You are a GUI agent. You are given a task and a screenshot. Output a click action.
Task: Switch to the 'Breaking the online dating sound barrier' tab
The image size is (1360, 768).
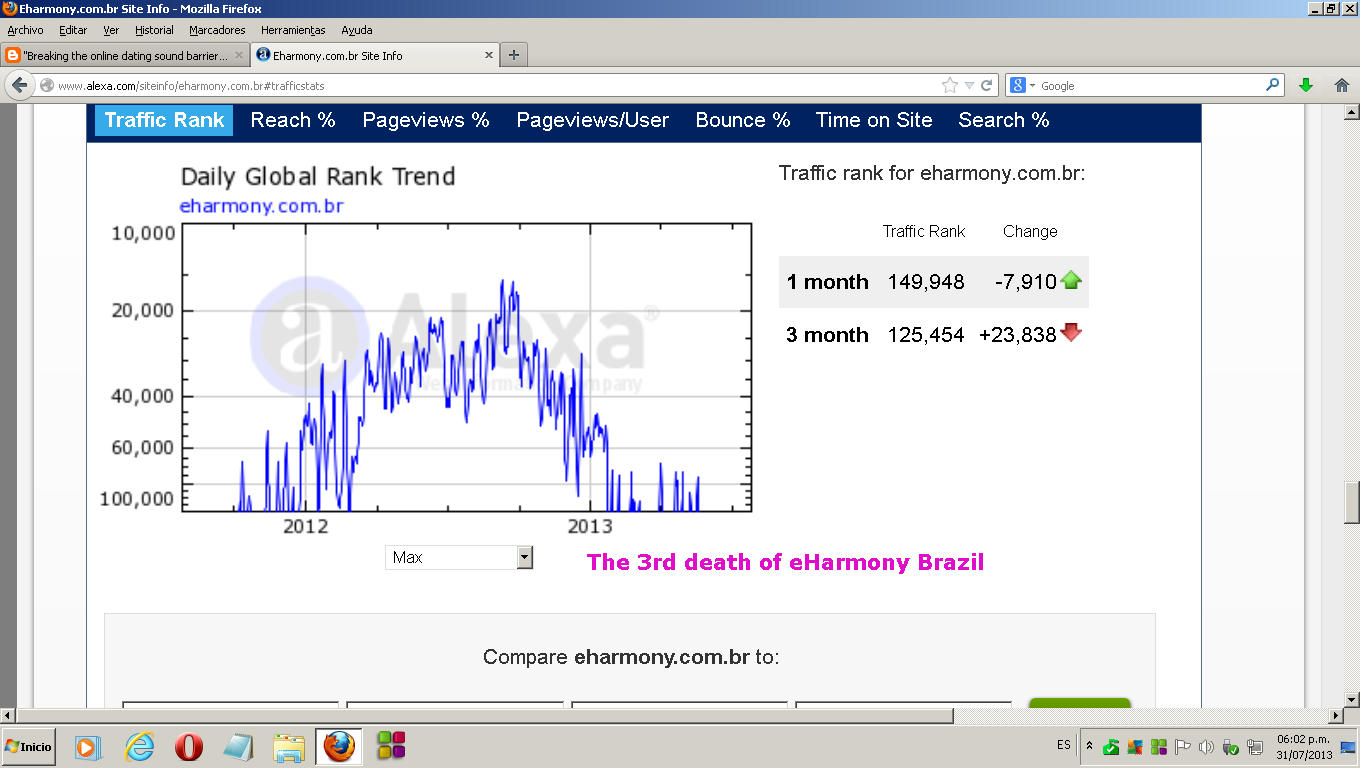tap(124, 55)
